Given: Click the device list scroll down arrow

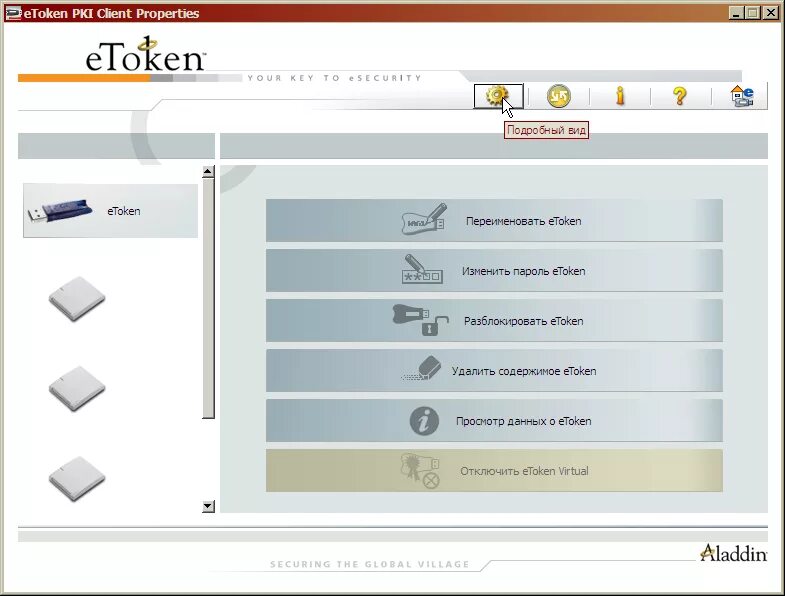Looking at the screenshot, I should (208, 506).
